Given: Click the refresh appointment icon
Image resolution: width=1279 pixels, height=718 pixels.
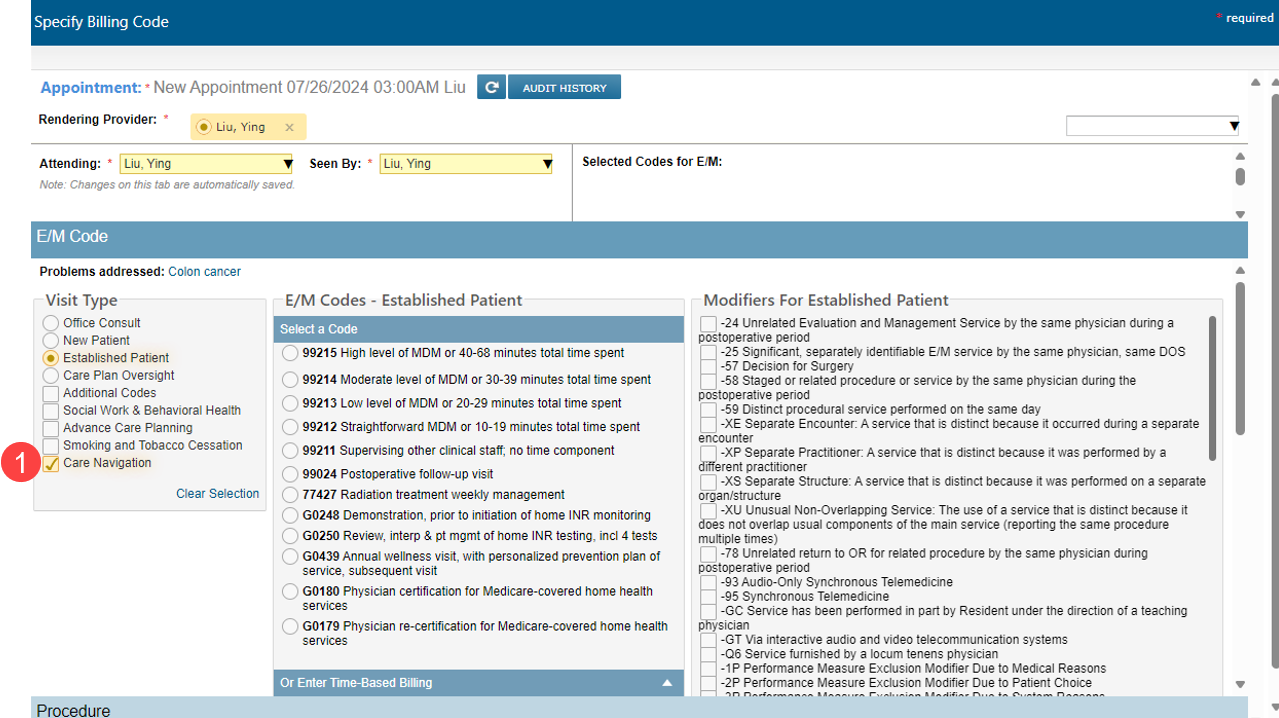Looking at the screenshot, I should (490, 88).
